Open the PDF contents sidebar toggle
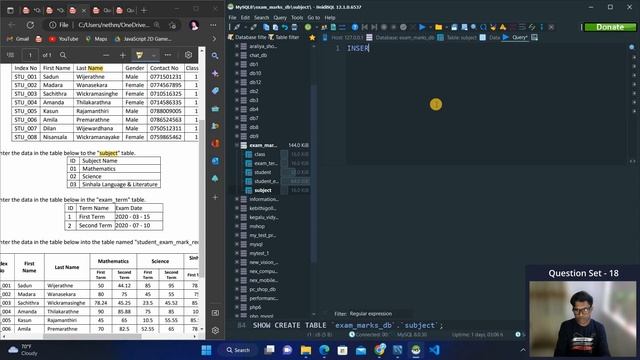This screenshot has width=640, height=360. 10,55
